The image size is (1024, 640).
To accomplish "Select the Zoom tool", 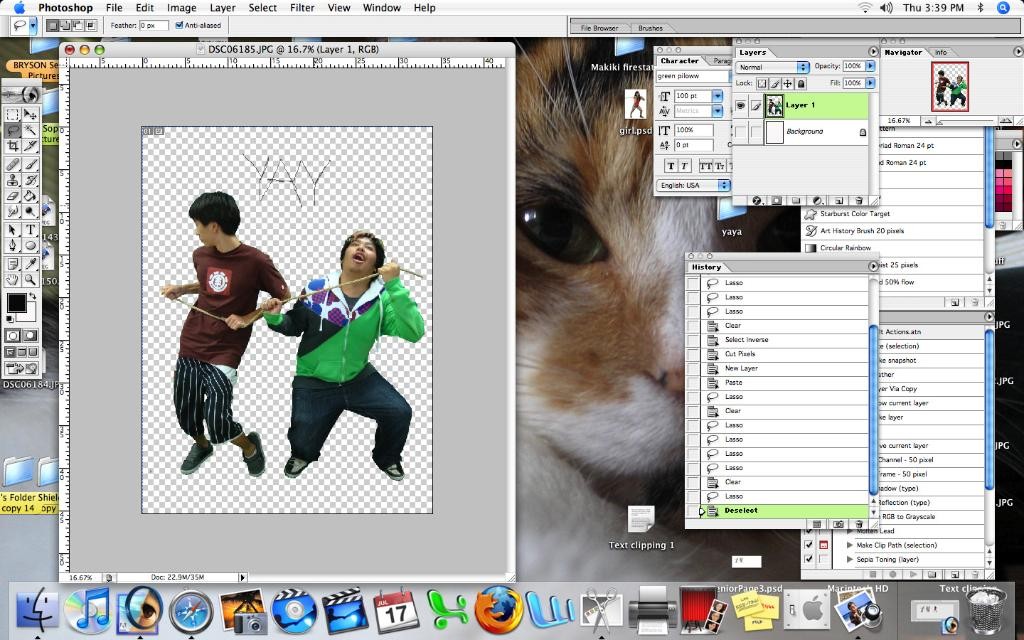I will coord(30,280).
